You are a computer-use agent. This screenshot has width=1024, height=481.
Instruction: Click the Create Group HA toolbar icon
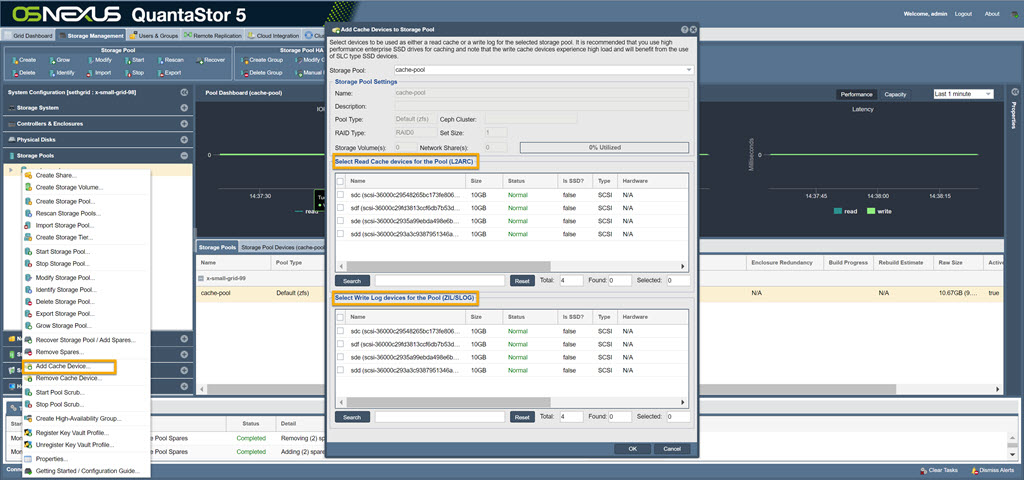point(244,60)
